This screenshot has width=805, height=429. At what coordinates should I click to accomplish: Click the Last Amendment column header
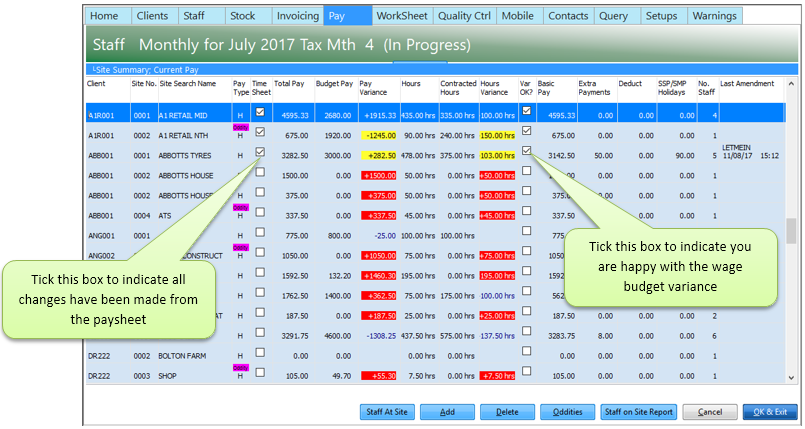pyautogui.click(x=747, y=84)
